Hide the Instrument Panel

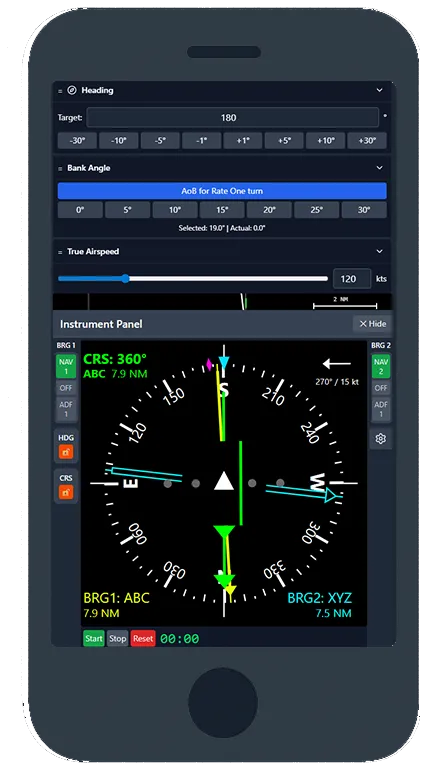pyautogui.click(x=373, y=323)
